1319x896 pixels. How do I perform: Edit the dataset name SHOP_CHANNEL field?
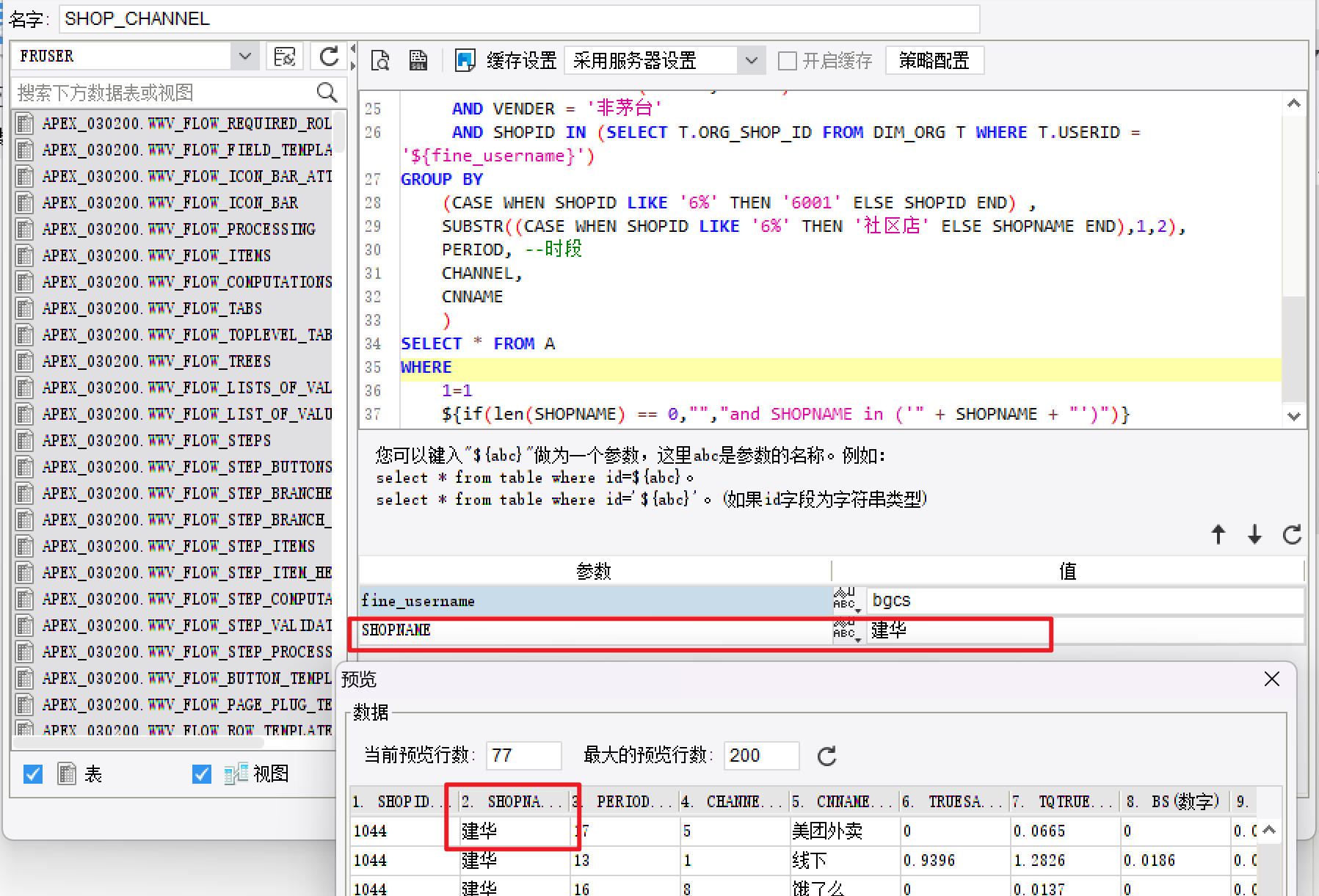click(519, 18)
